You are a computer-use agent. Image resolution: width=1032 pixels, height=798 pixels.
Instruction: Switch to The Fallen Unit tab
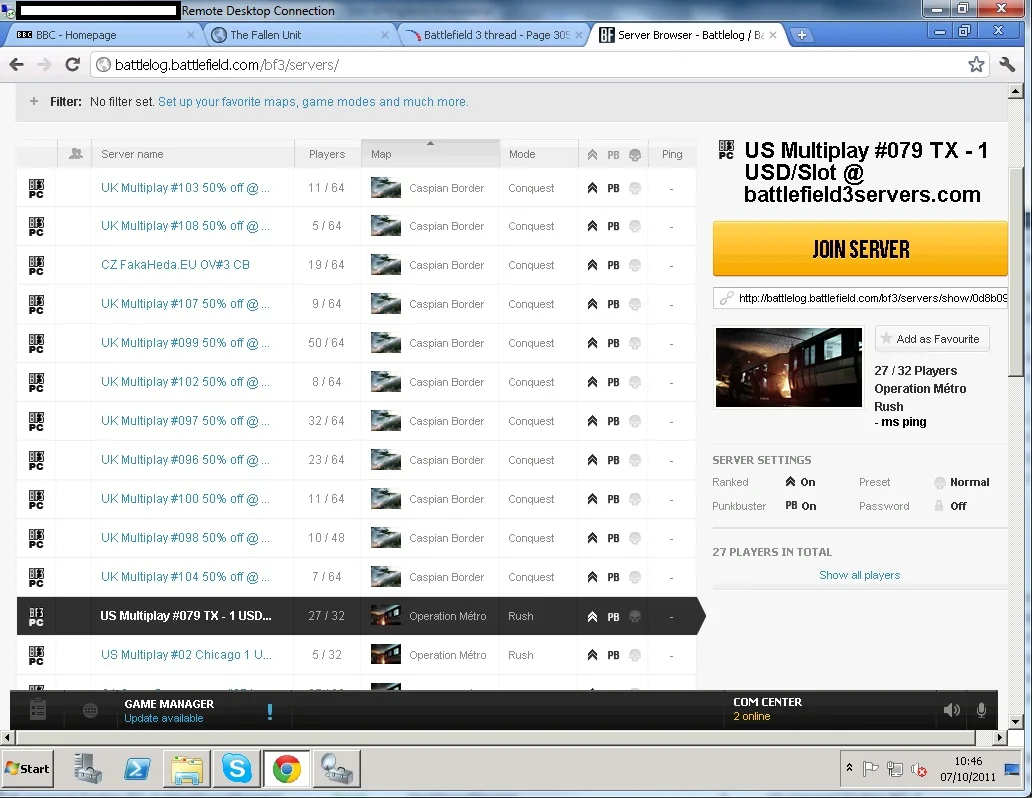pos(300,35)
